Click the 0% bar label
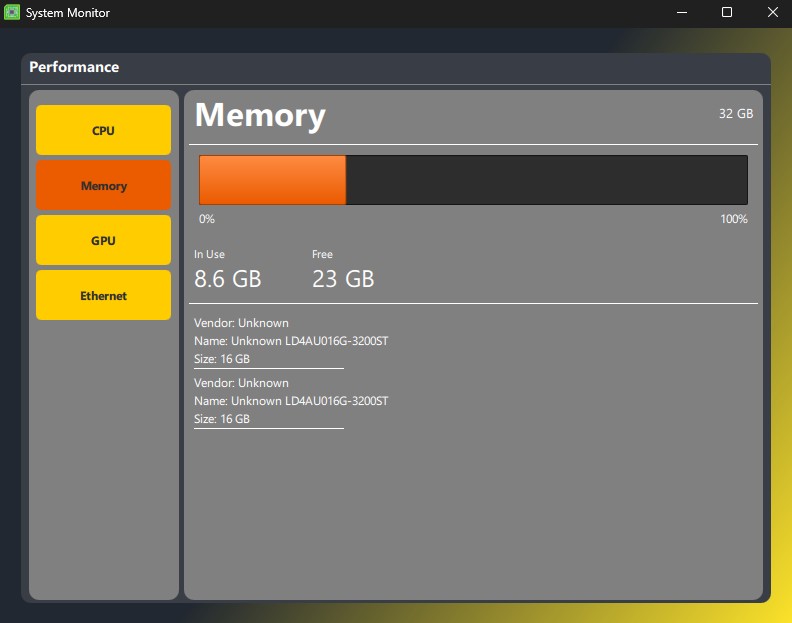The width and height of the screenshot is (792, 623). point(207,219)
